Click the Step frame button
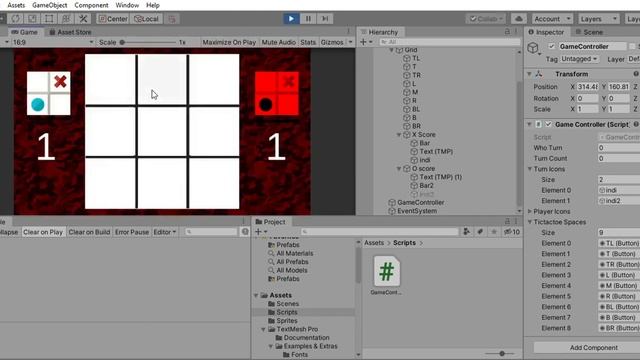Screen dimensions: 640x360 point(325,19)
